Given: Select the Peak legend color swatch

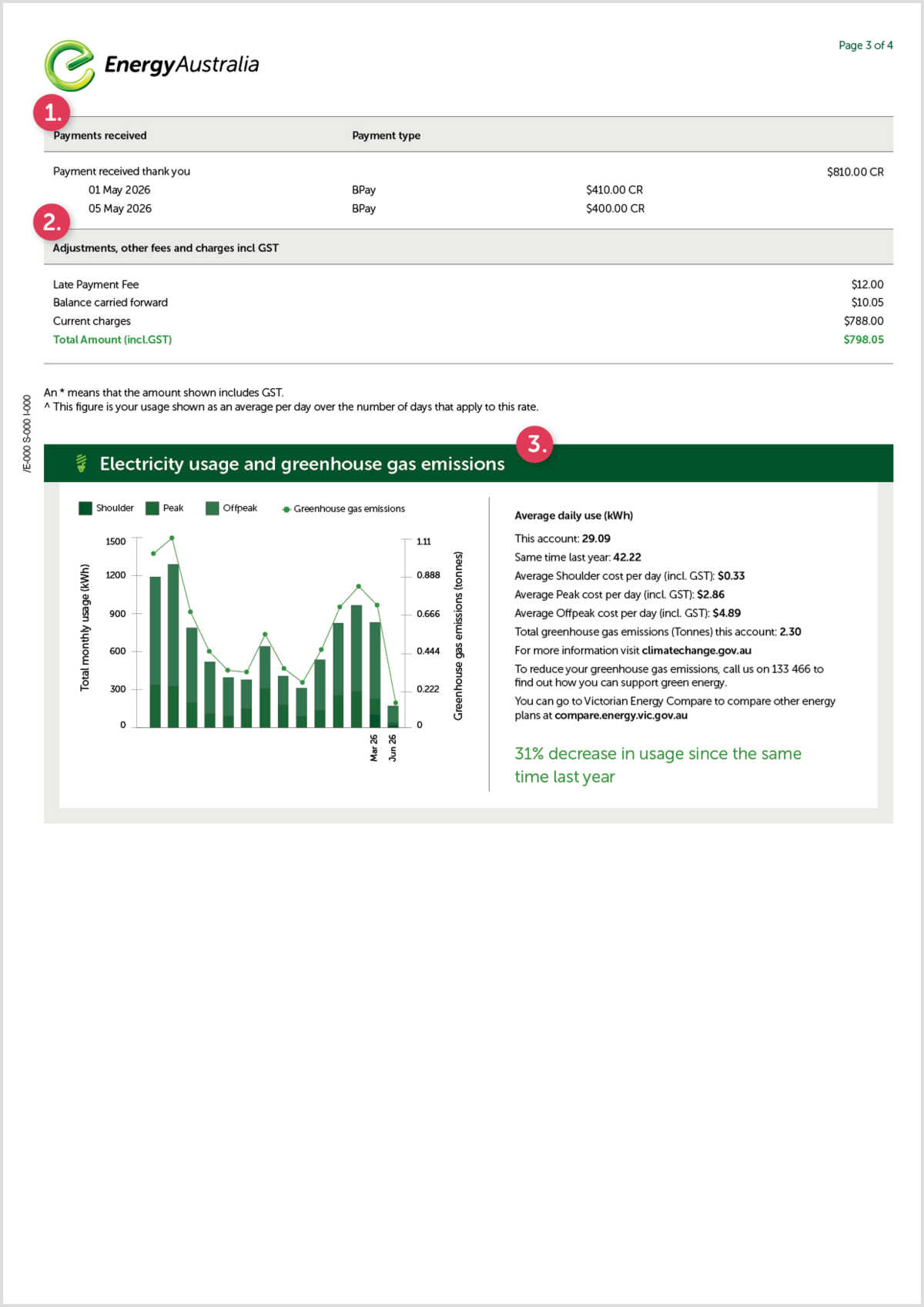Looking at the screenshot, I should [152, 508].
